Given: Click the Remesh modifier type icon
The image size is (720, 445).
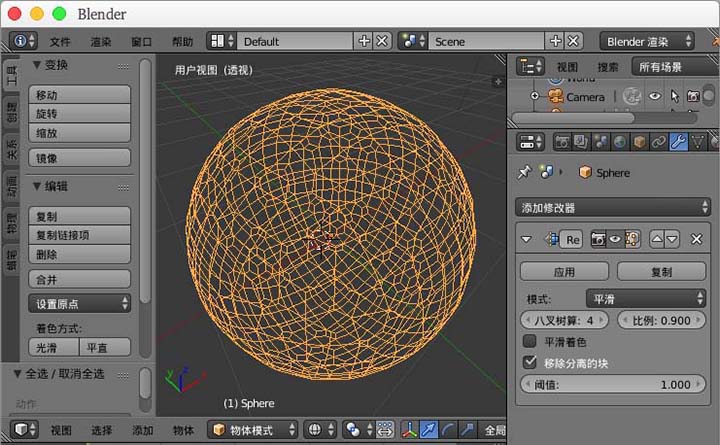Looking at the screenshot, I should click(551, 239).
